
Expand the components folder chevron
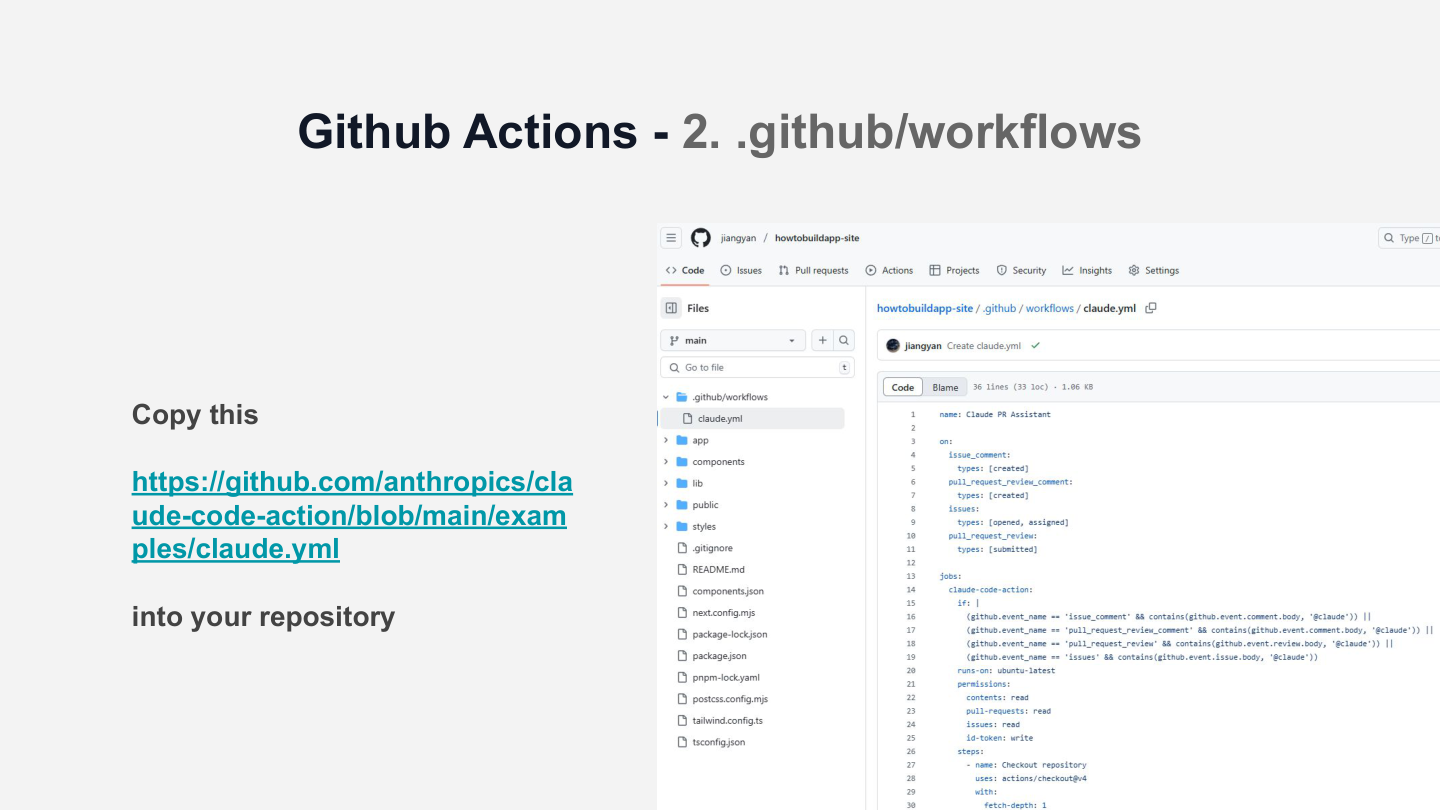pos(666,462)
